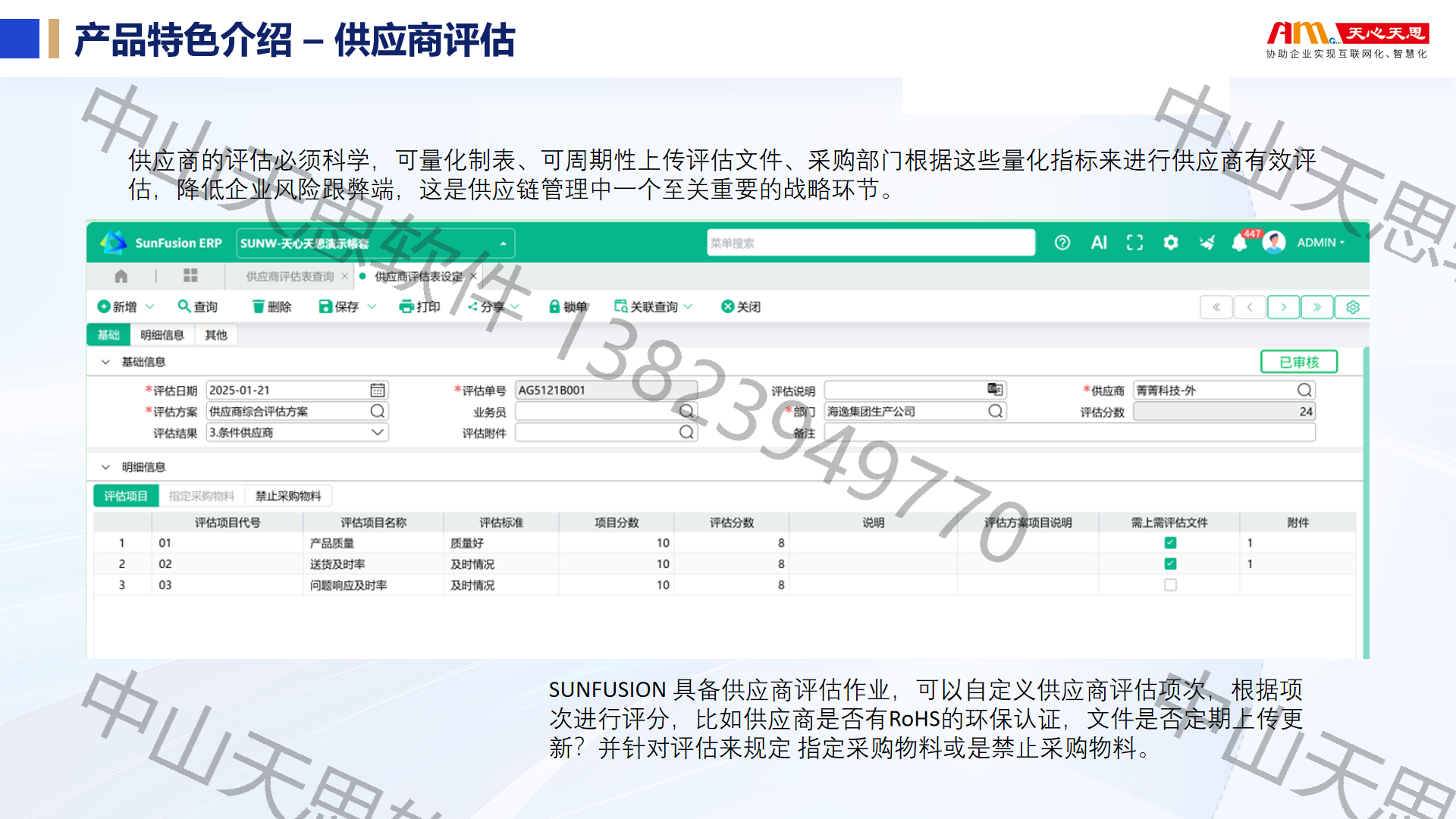The width and height of the screenshot is (1456, 819).
Task: Close the 供应商评估表设定 tab
Action: (x=473, y=276)
